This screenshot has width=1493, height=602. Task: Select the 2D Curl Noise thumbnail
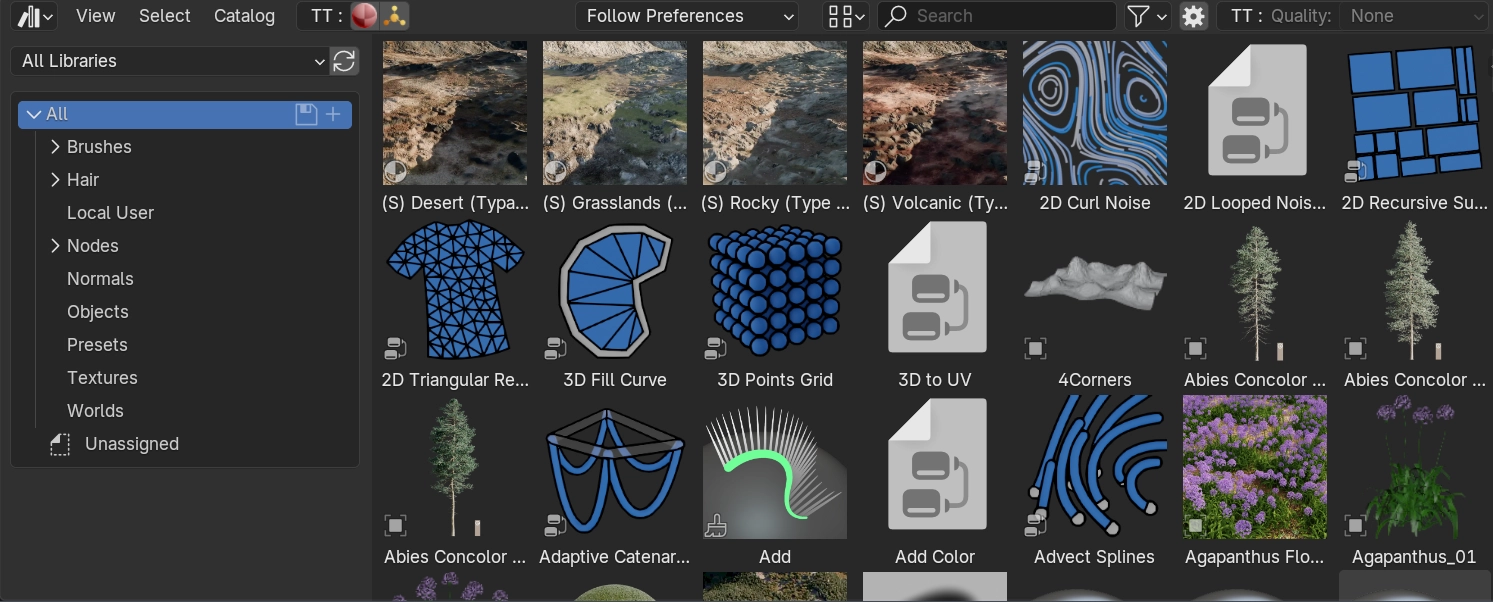[x=1095, y=114]
